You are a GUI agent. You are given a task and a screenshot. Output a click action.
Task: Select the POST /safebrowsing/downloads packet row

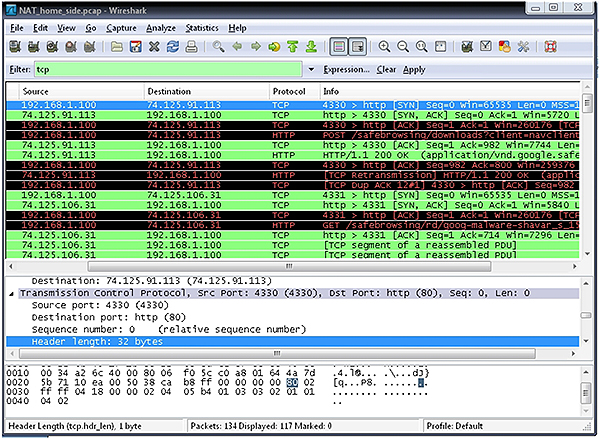point(293,135)
